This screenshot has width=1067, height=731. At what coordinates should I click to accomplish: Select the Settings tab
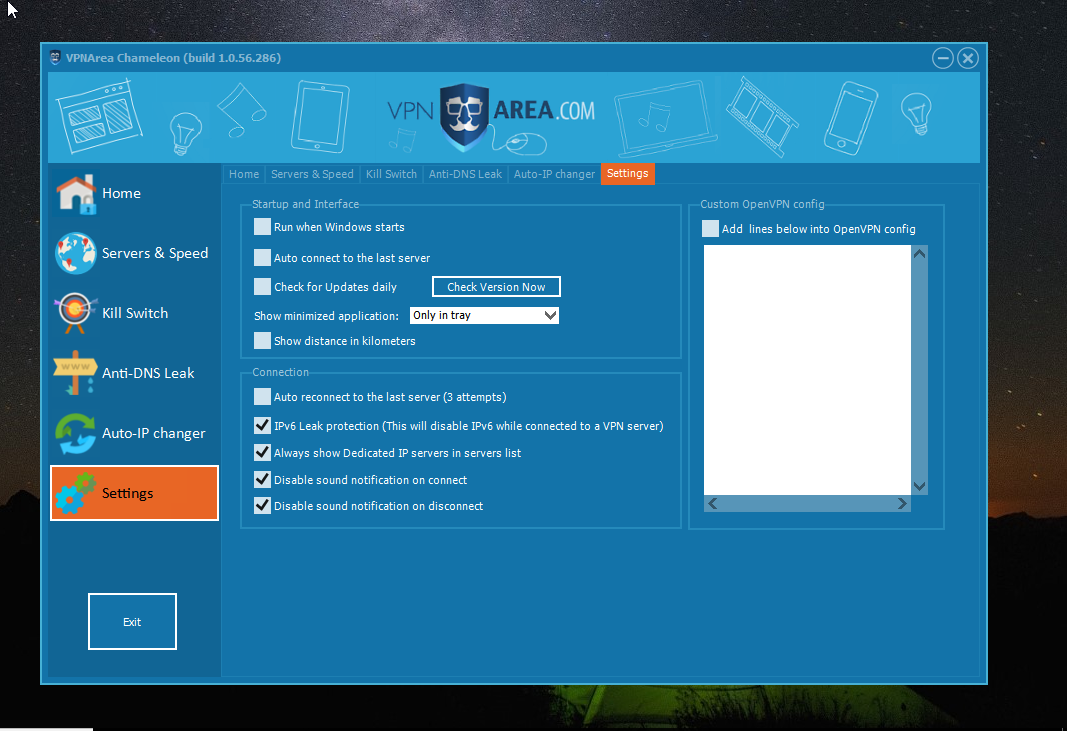coord(627,174)
